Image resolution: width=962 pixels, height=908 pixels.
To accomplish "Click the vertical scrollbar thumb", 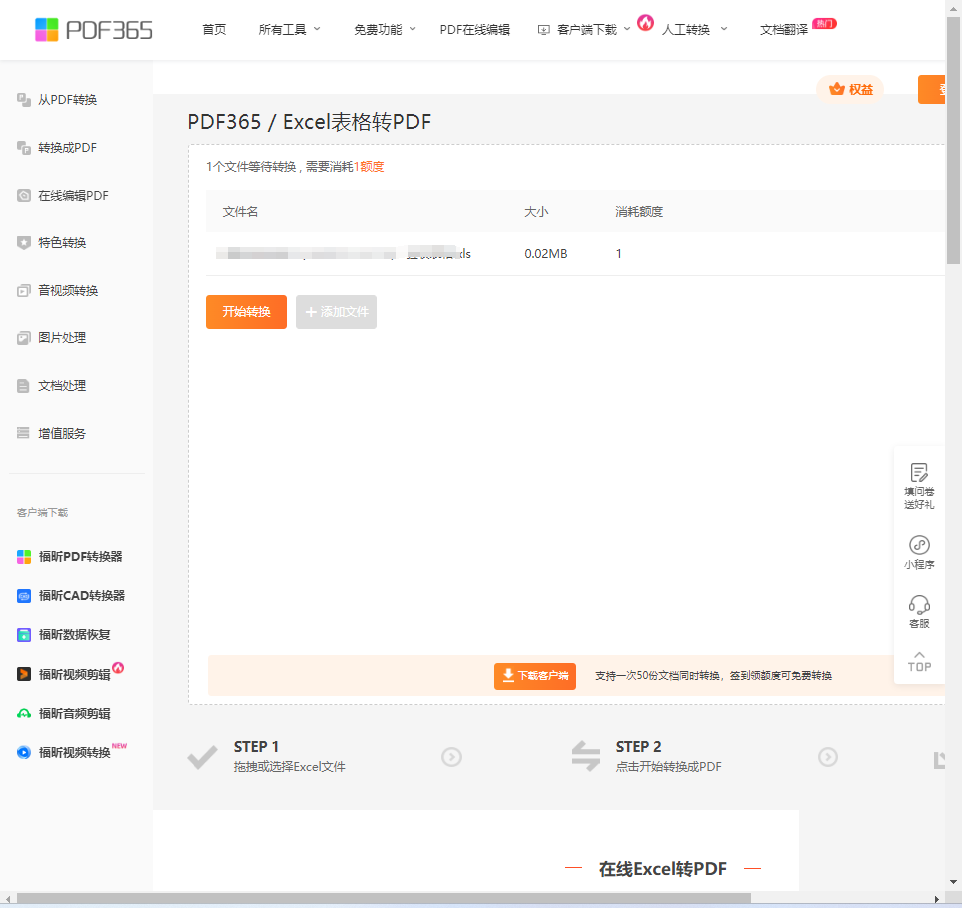I will click(953, 140).
